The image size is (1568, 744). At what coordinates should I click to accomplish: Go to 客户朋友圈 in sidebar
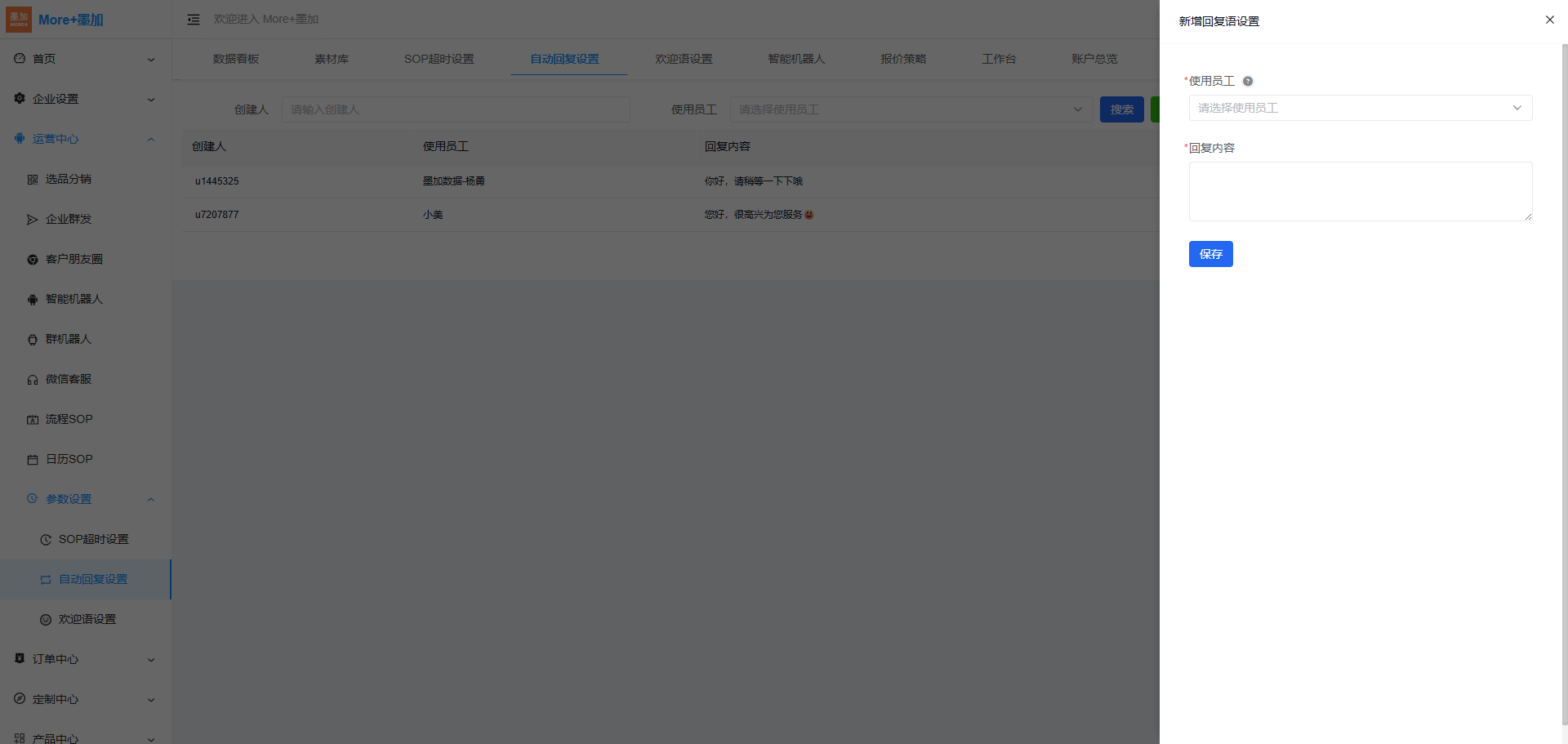[x=73, y=259]
